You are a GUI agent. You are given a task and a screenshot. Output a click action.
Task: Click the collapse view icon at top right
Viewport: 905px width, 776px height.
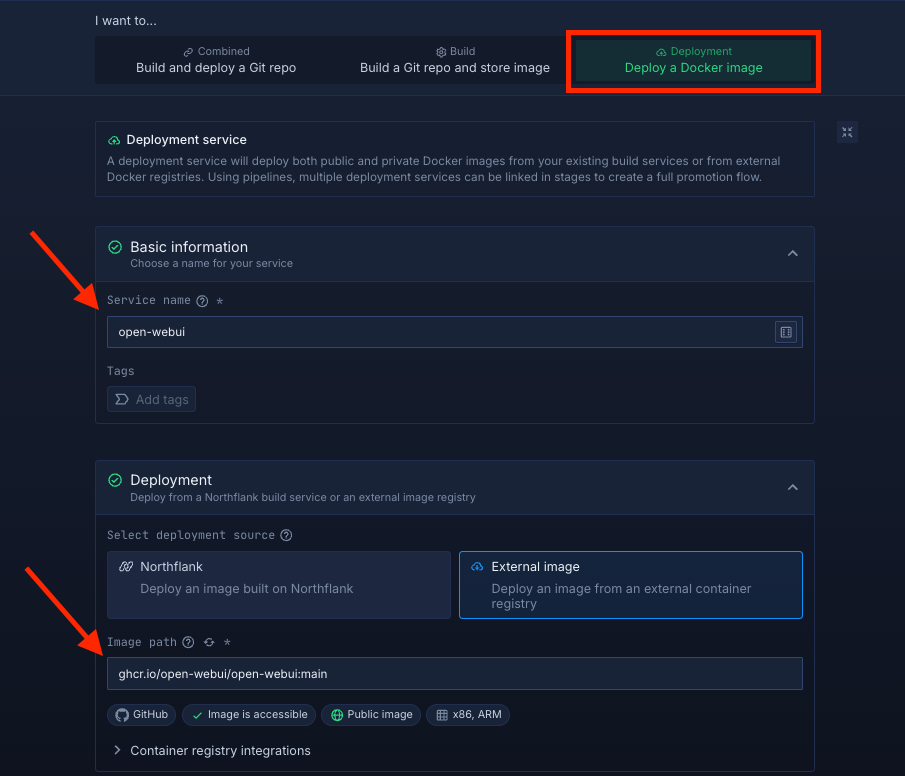(x=847, y=132)
